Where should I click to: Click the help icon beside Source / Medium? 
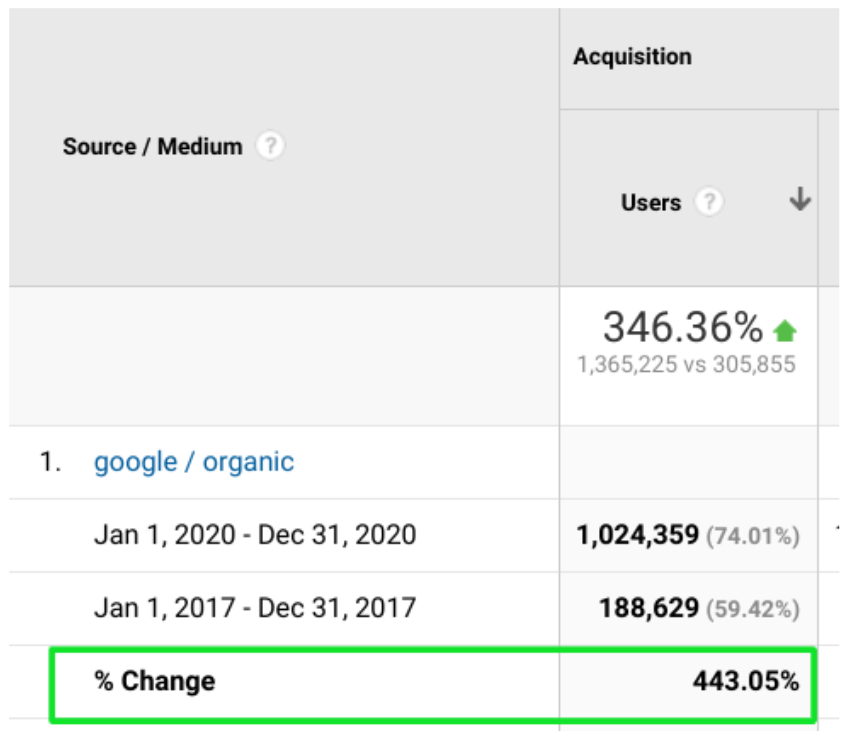(x=269, y=147)
